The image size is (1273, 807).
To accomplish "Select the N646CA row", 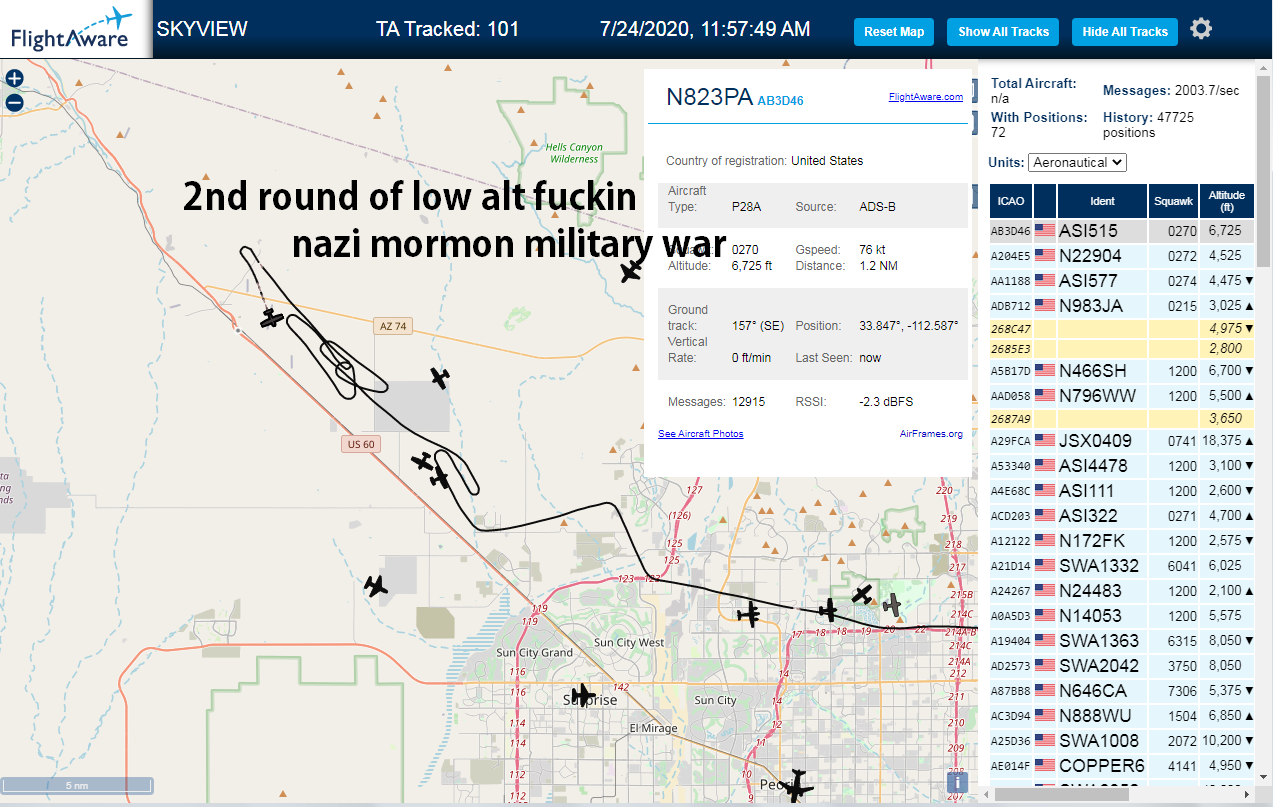I will coord(1121,691).
